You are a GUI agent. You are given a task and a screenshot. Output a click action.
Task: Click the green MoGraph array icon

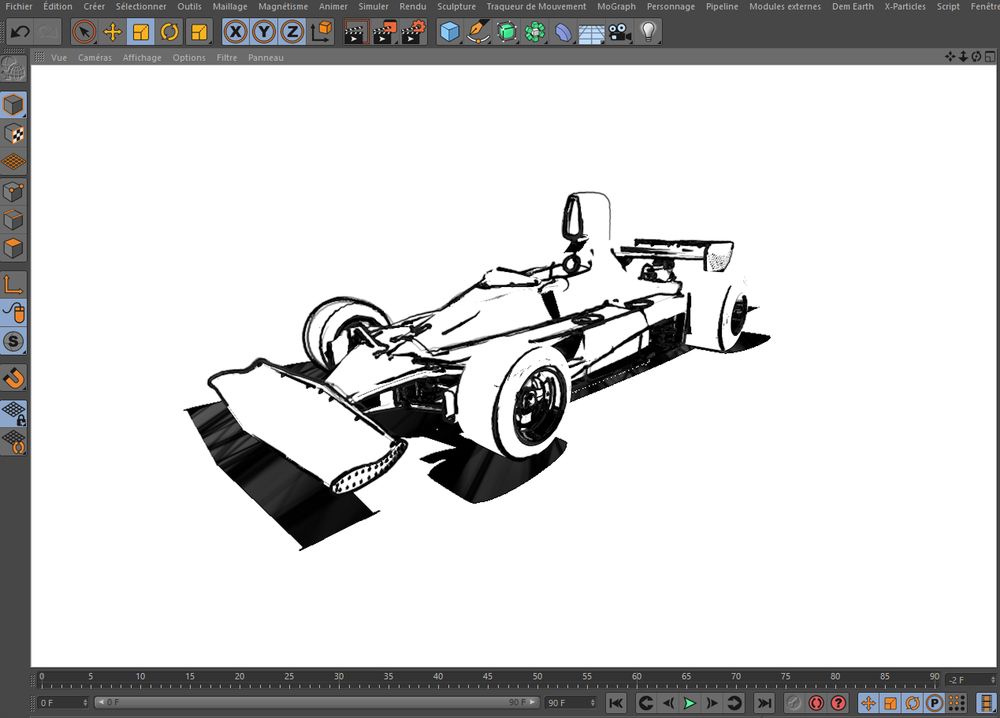click(x=535, y=32)
